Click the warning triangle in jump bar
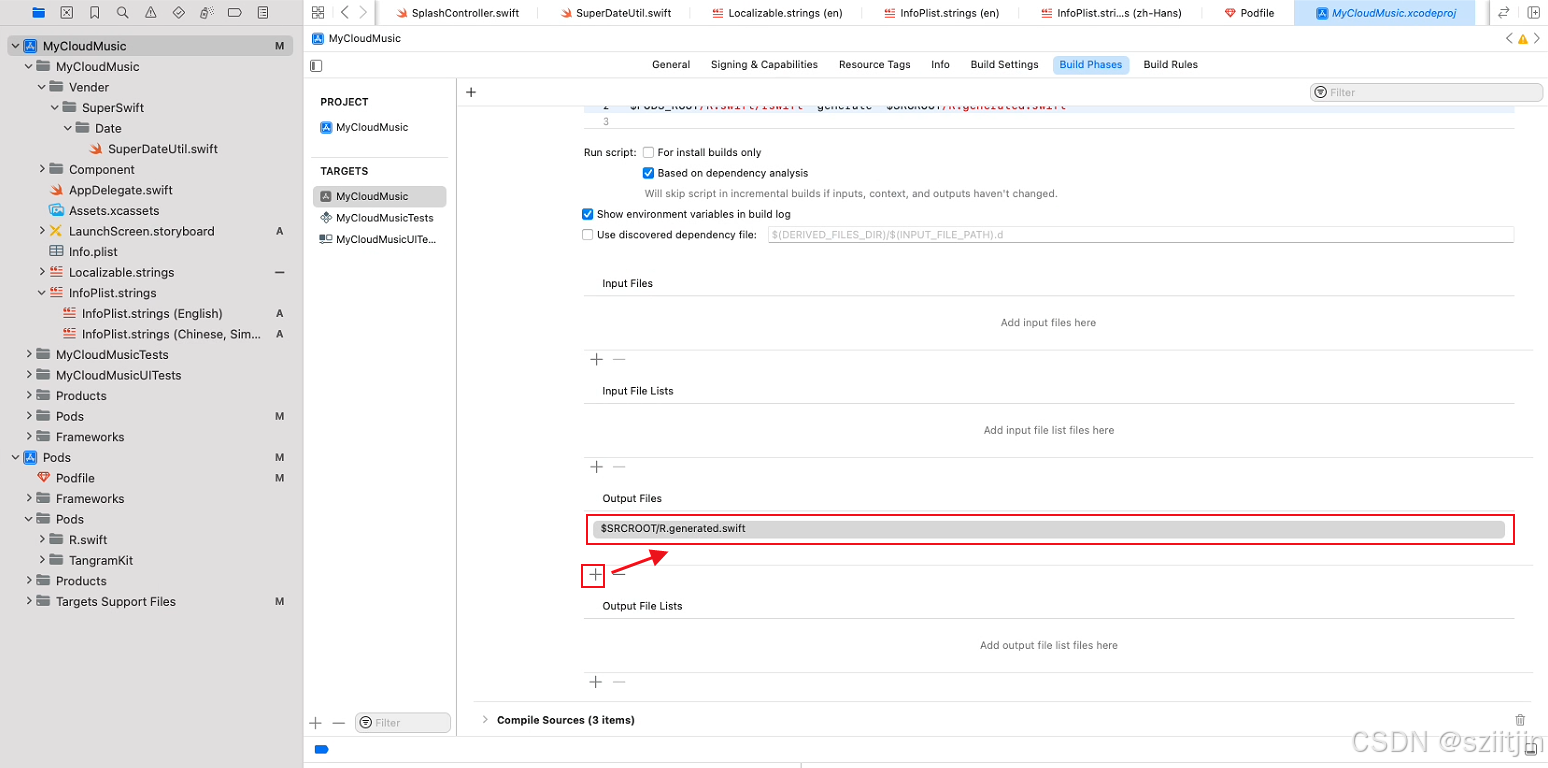The image size is (1548, 768). point(1523,39)
